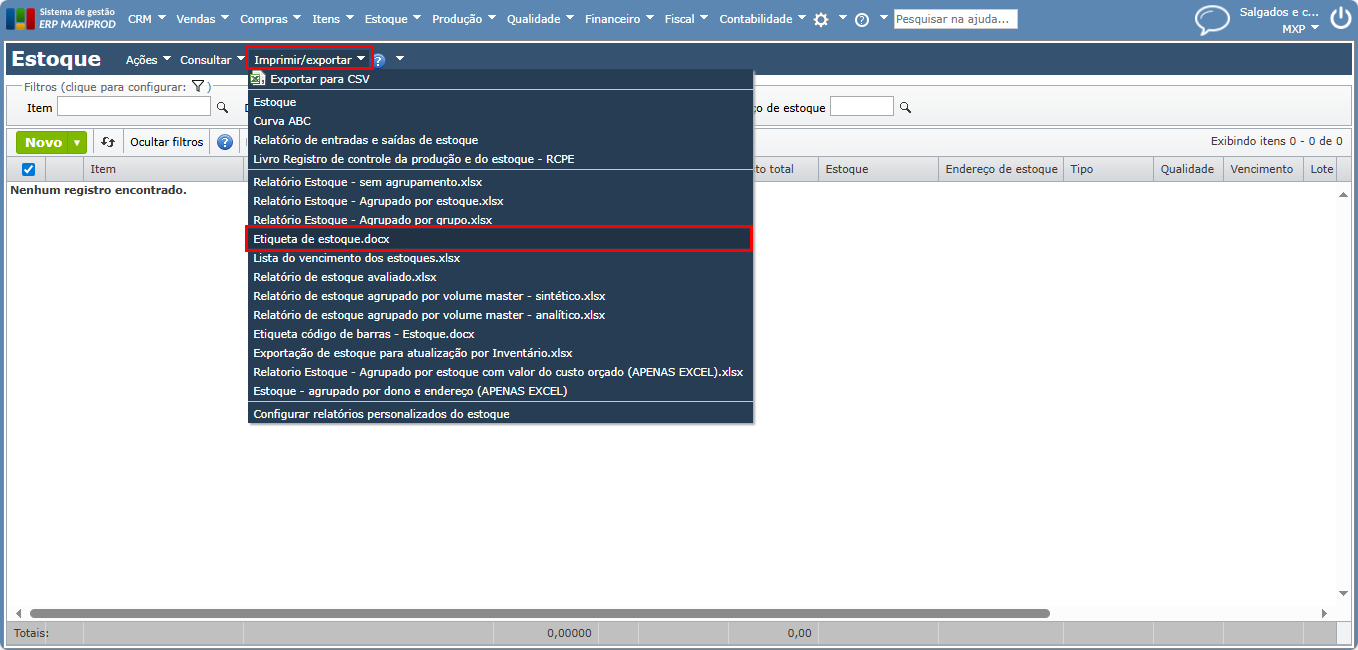The image size is (1358, 650).
Task: Click the blue help icon beside Imprimir/exportar
Action: click(x=379, y=60)
